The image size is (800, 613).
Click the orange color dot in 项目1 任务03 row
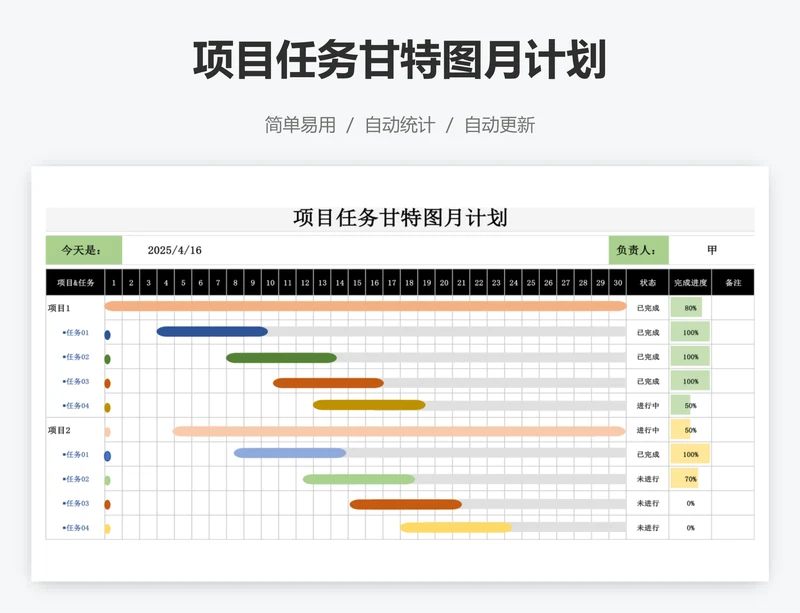point(108,383)
